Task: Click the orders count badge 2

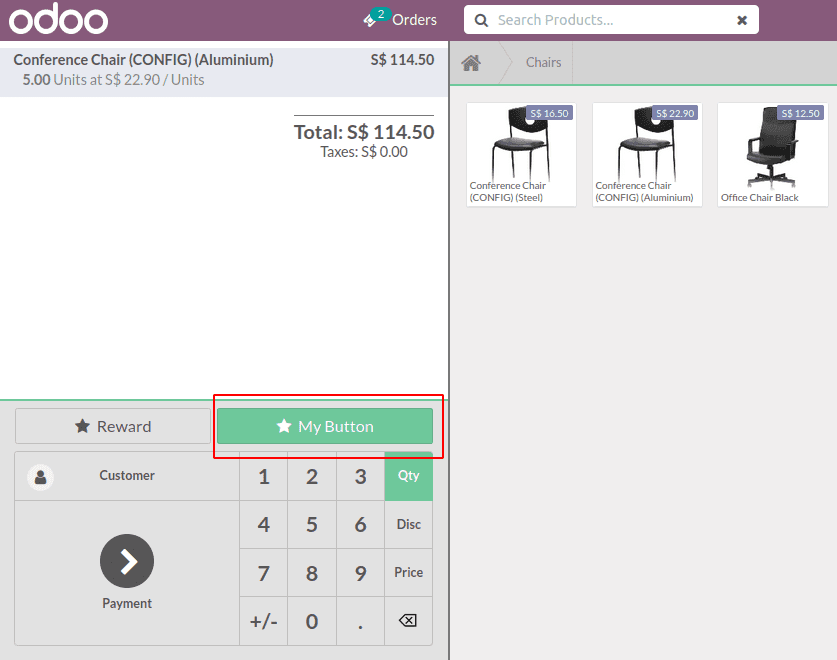Action: point(381,14)
